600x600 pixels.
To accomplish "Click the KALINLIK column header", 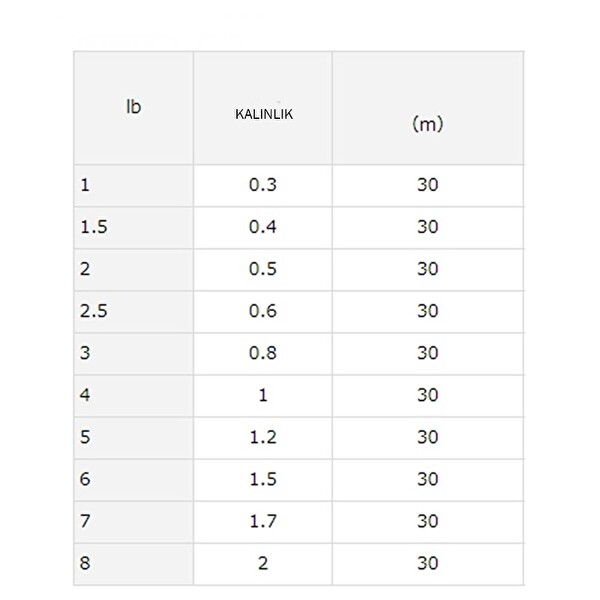I will (263, 114).
